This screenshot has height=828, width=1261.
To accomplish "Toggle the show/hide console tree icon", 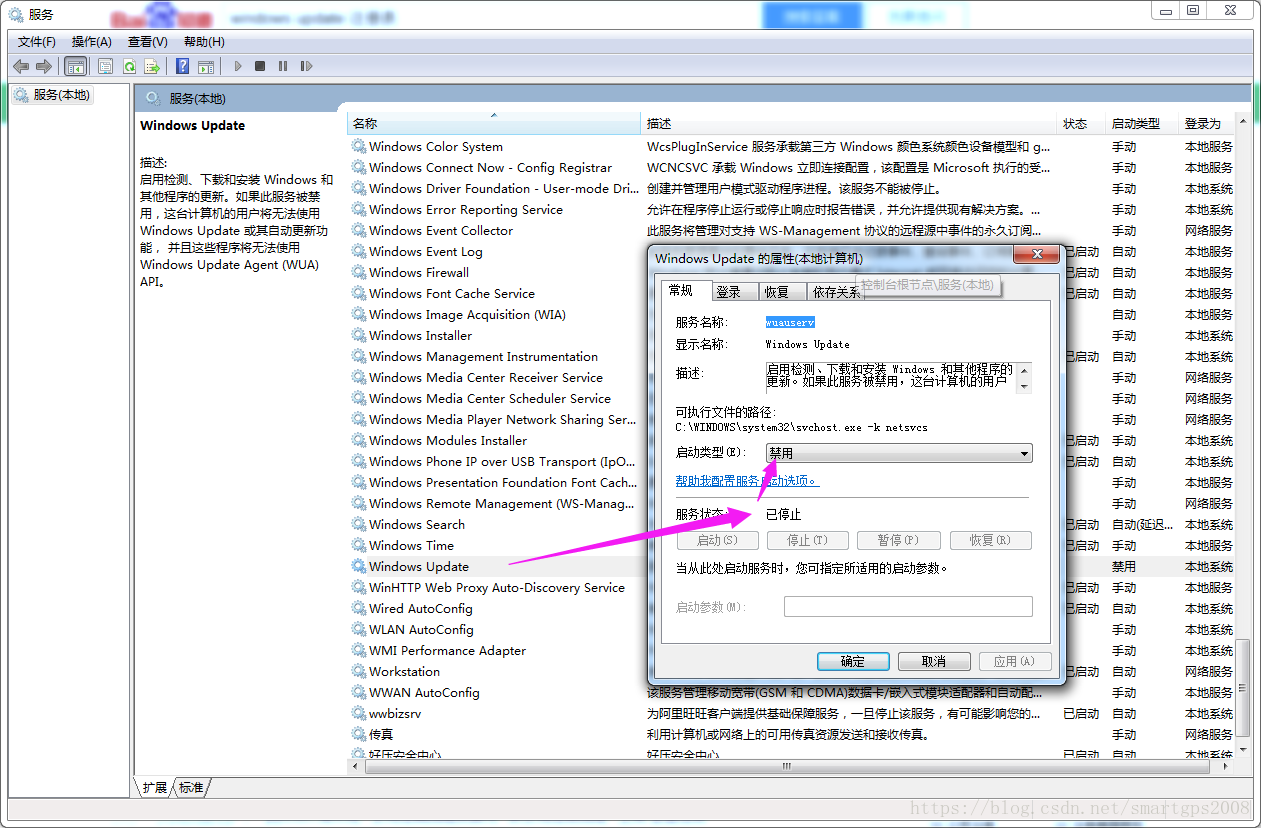I will (x=75, y=66).
